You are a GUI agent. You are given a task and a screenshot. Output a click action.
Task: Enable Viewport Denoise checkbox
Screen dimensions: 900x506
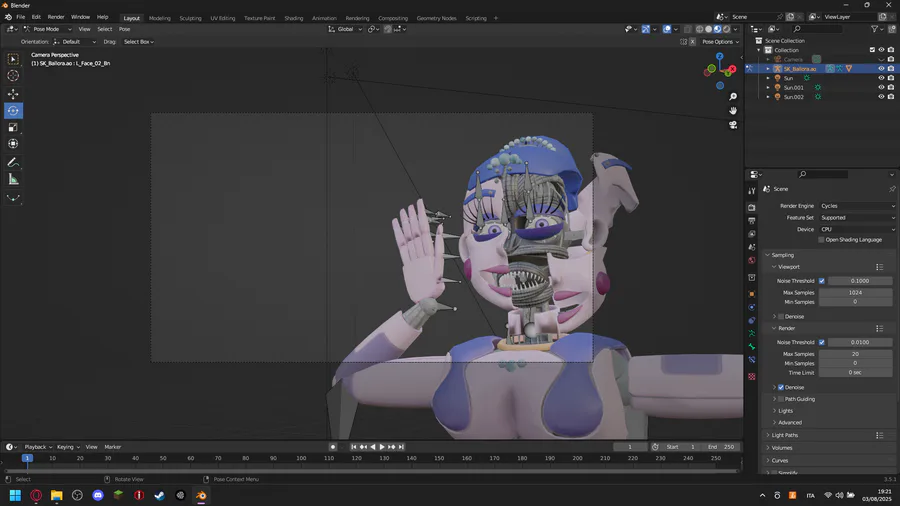[781, 317]
